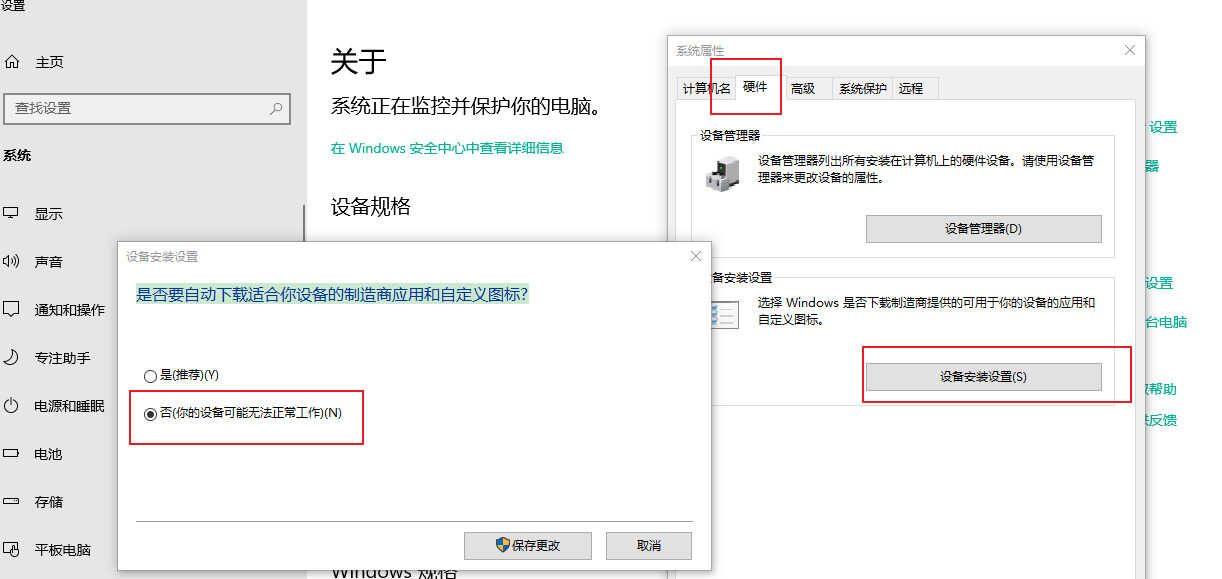Open Focus assist moon icon
The image size is (1222, 579).
[12, 357]
